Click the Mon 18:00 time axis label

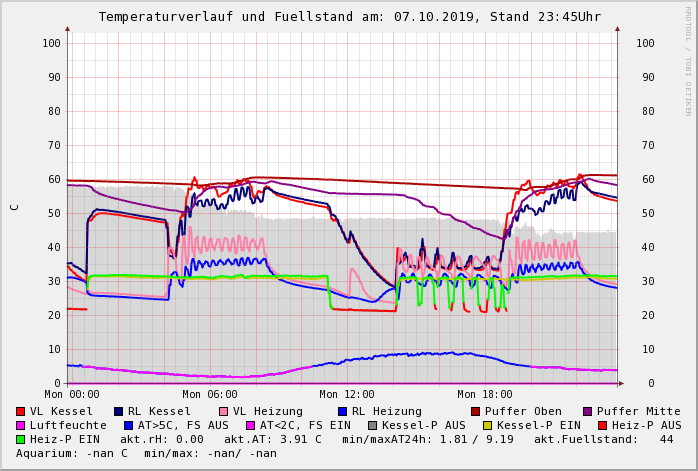(485, 395)
